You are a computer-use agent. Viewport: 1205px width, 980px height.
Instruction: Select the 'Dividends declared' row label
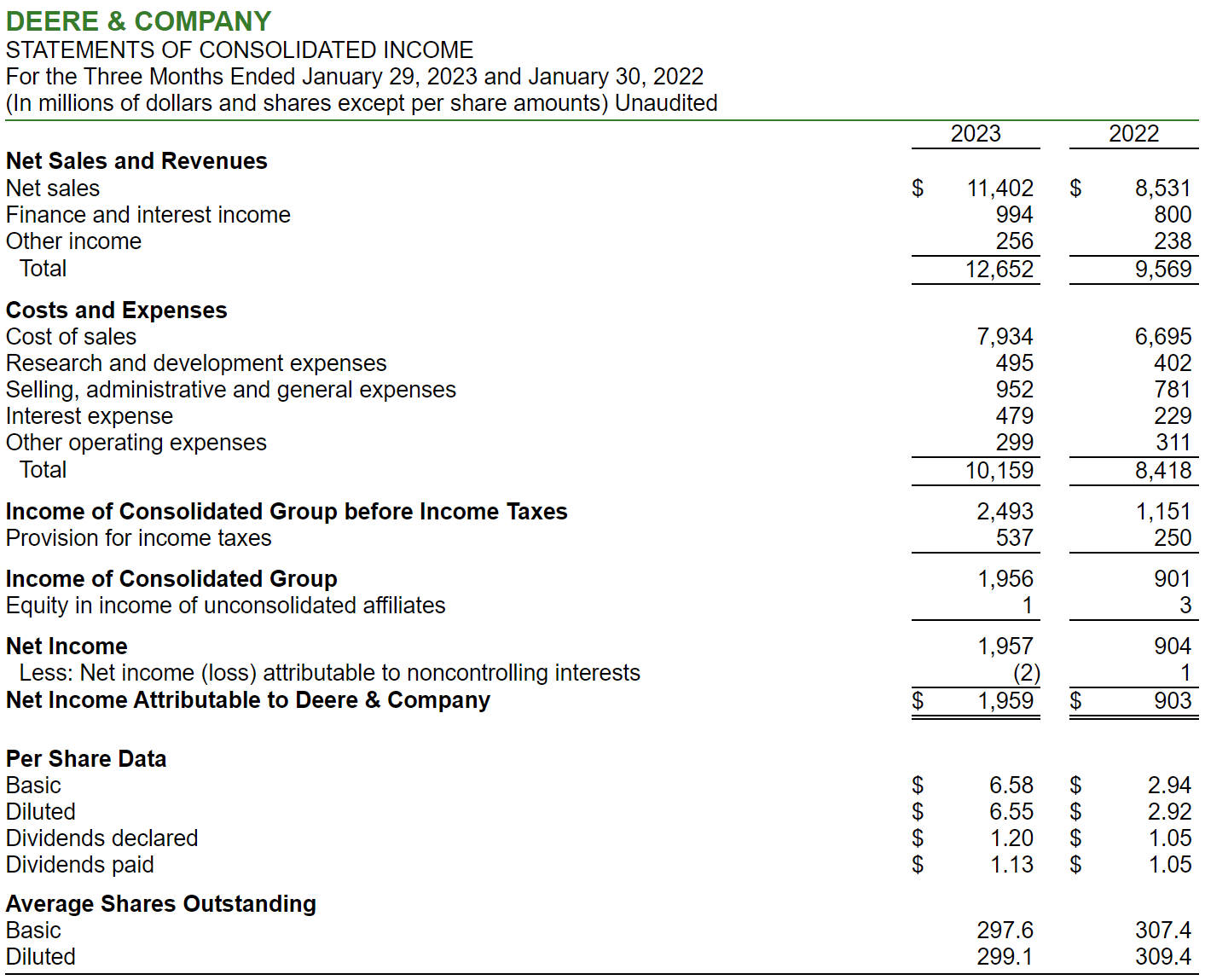tap(102, 838)
